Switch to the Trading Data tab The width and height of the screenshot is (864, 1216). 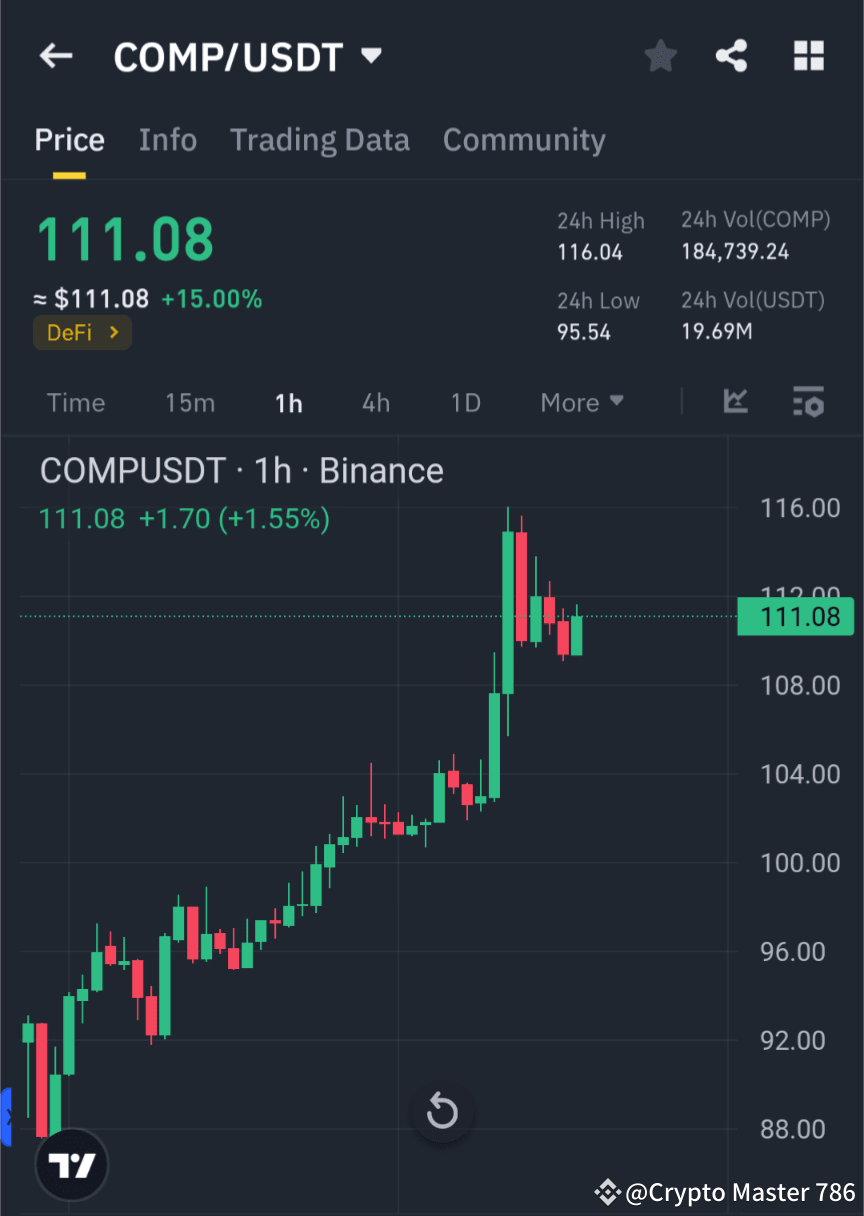click(319, 140)
